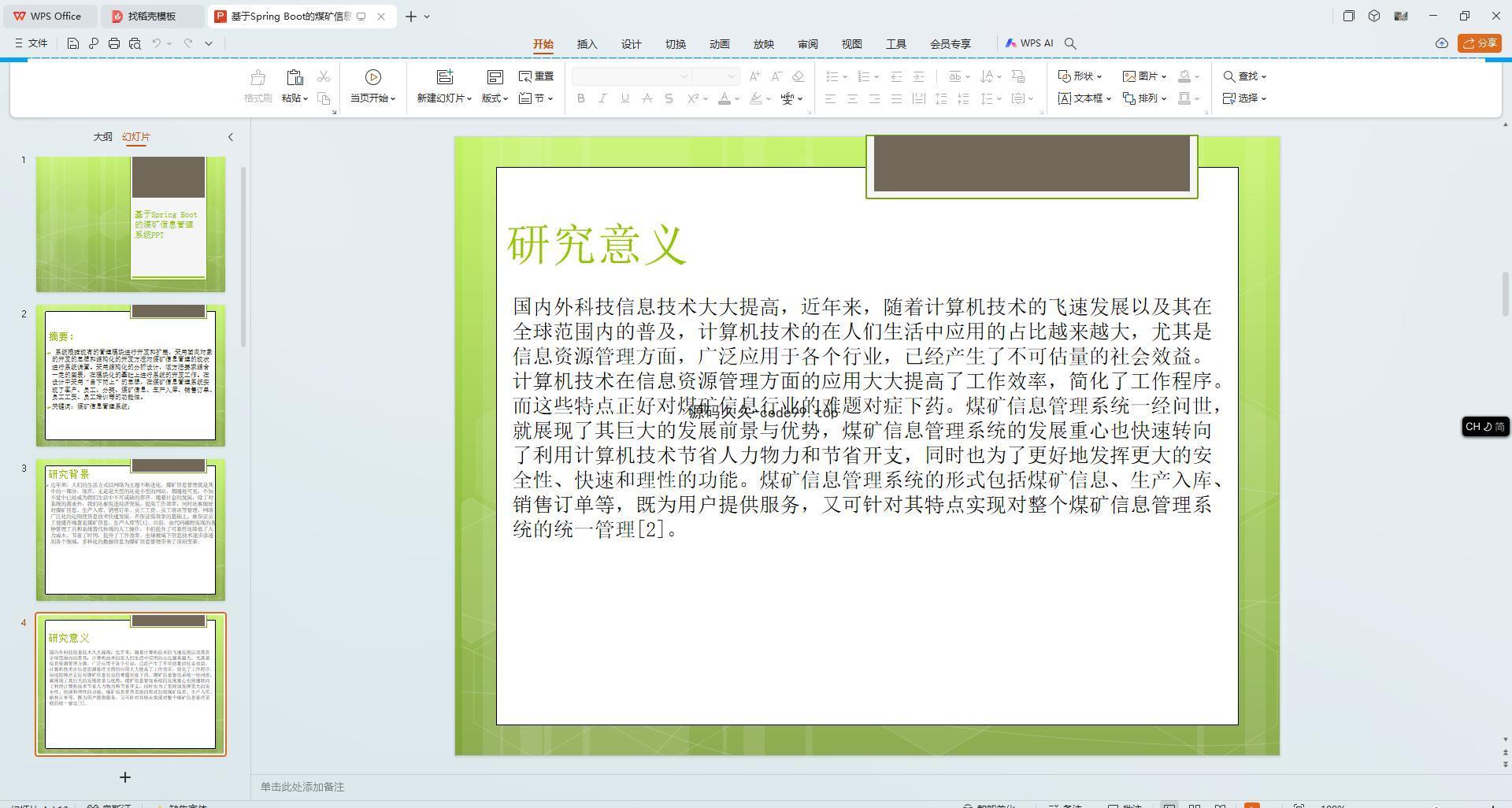Click the Distribute columns icon
The image size is (1512, 808).
[x=918, y=98]
